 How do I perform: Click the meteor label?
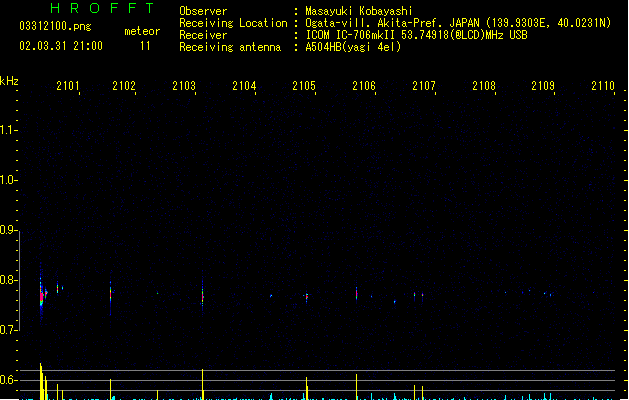[142, 31]
